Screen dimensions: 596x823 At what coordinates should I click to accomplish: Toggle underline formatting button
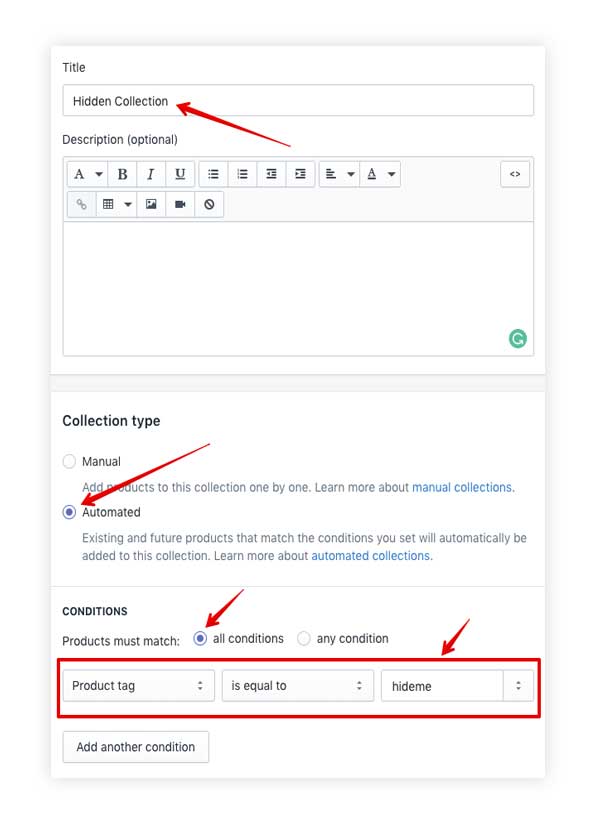coord(180,174)
